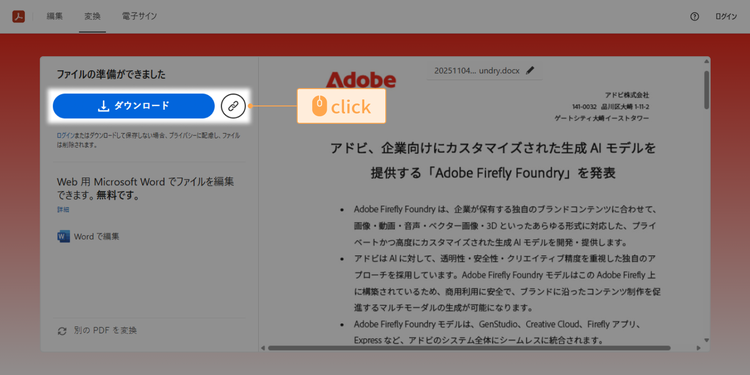
Task: Click the document title line starting アドビ、企業向けに
Action: click(493, 148)
